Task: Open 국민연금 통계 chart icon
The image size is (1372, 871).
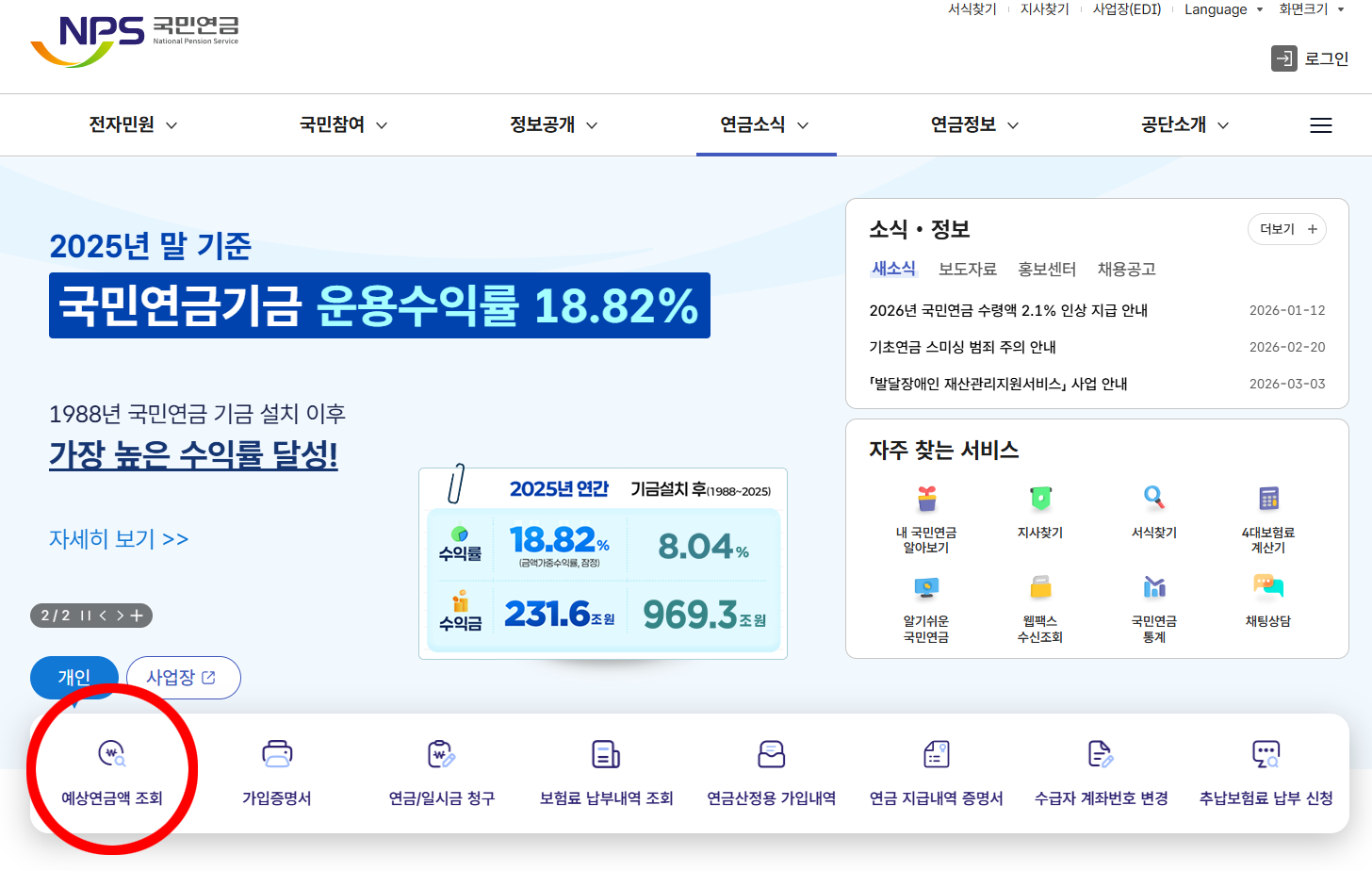Action: pyautogui.click(x=1154, y=588)
